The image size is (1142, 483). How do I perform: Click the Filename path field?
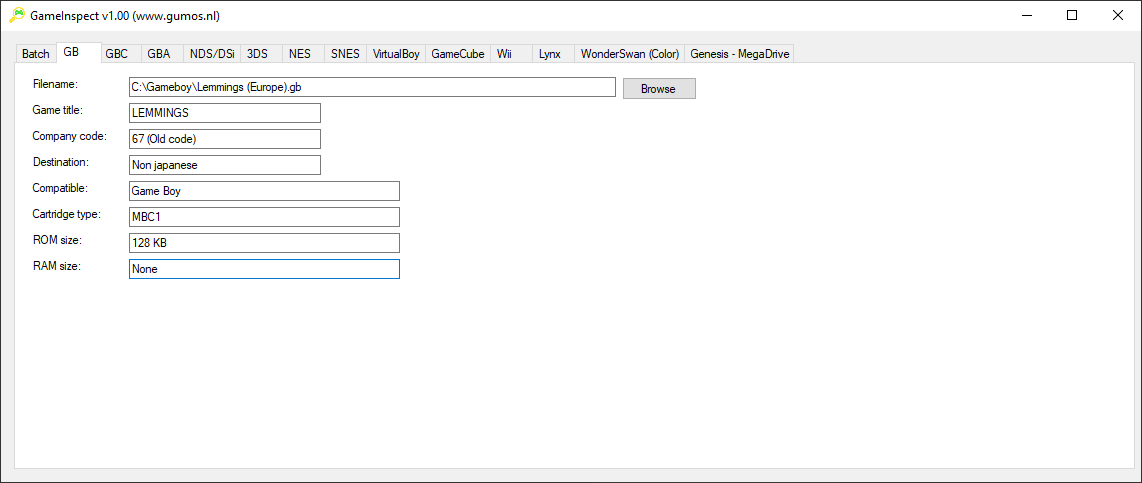tap(372, 88)
